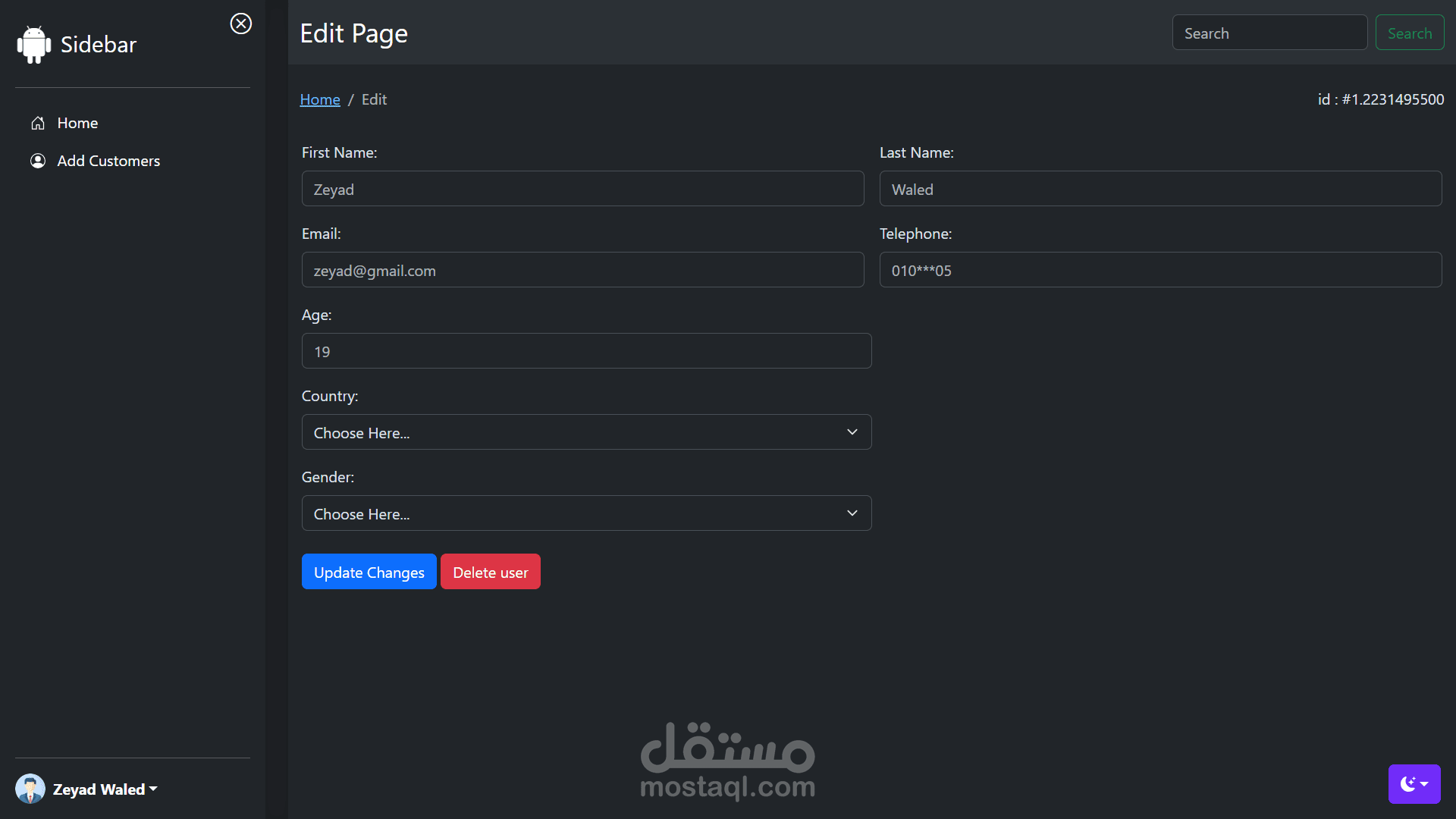Open the Gender dropdown

click(586, 513)
